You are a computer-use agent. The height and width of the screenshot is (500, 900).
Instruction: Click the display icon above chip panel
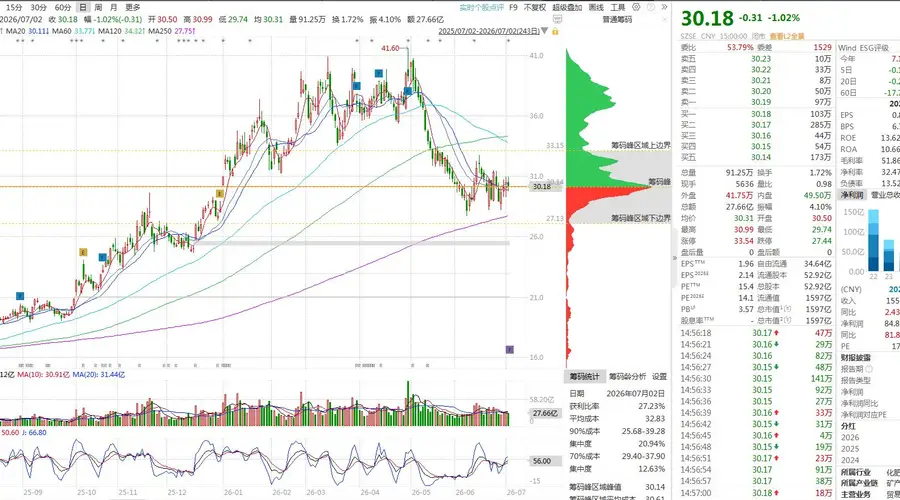coord(557,20)
